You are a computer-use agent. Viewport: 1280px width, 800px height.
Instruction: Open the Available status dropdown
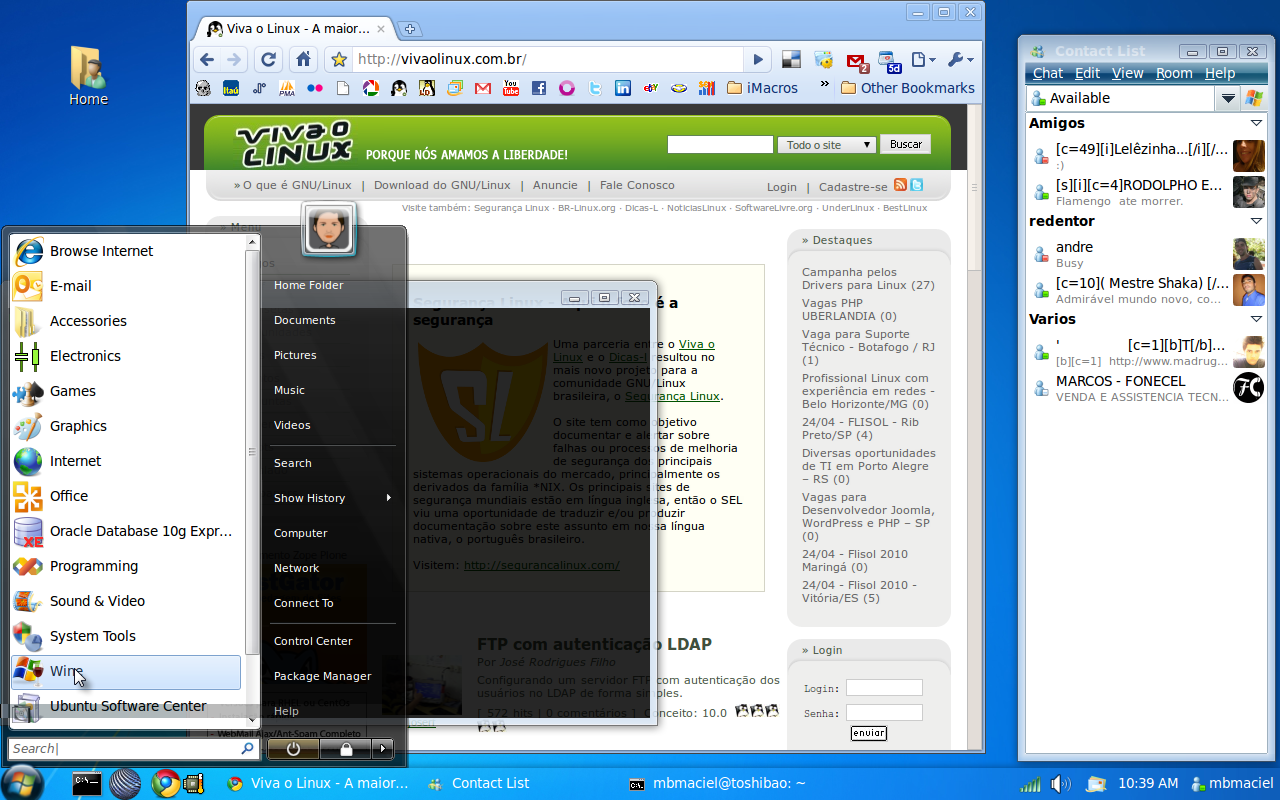click(1228, 98)
